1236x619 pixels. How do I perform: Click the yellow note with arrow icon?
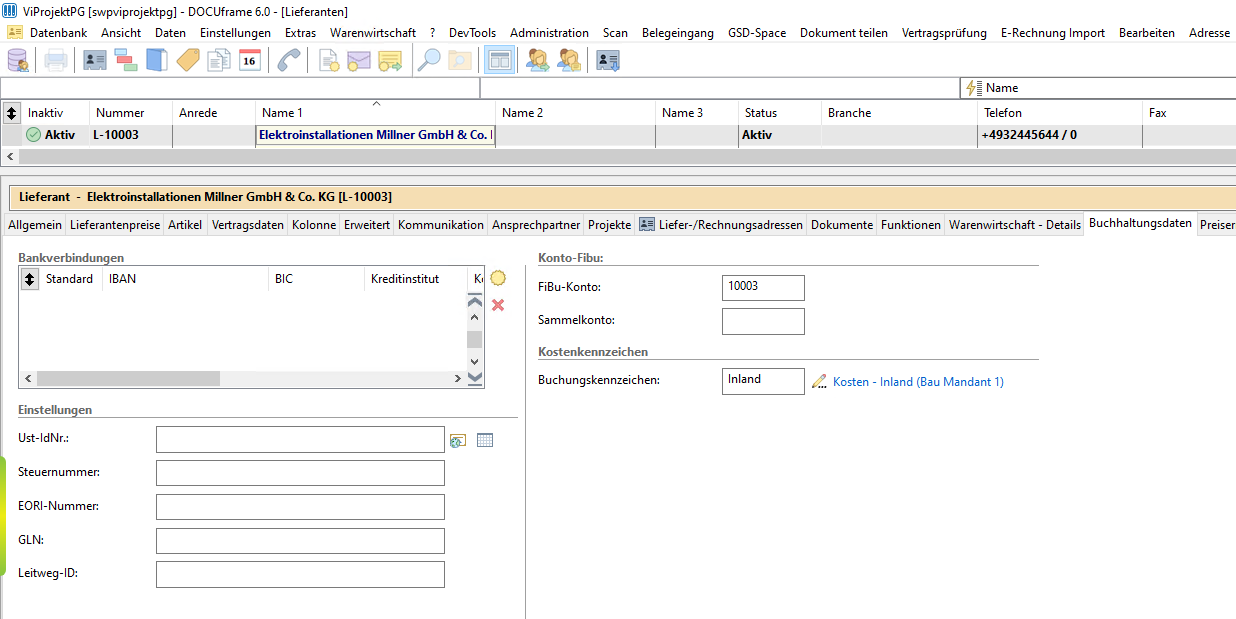pos(390,60)
